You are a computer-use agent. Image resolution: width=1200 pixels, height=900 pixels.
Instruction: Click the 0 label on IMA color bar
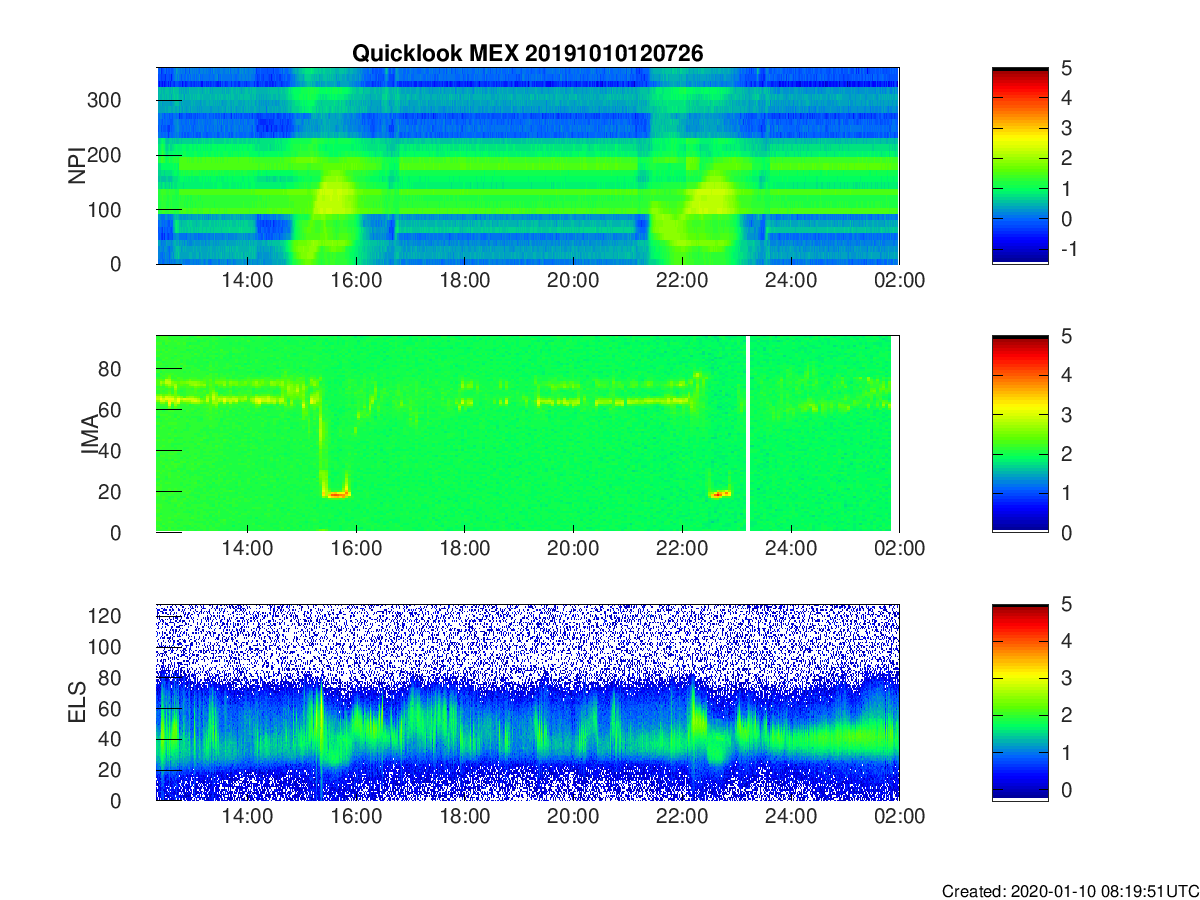click(x=1065, y=533)
